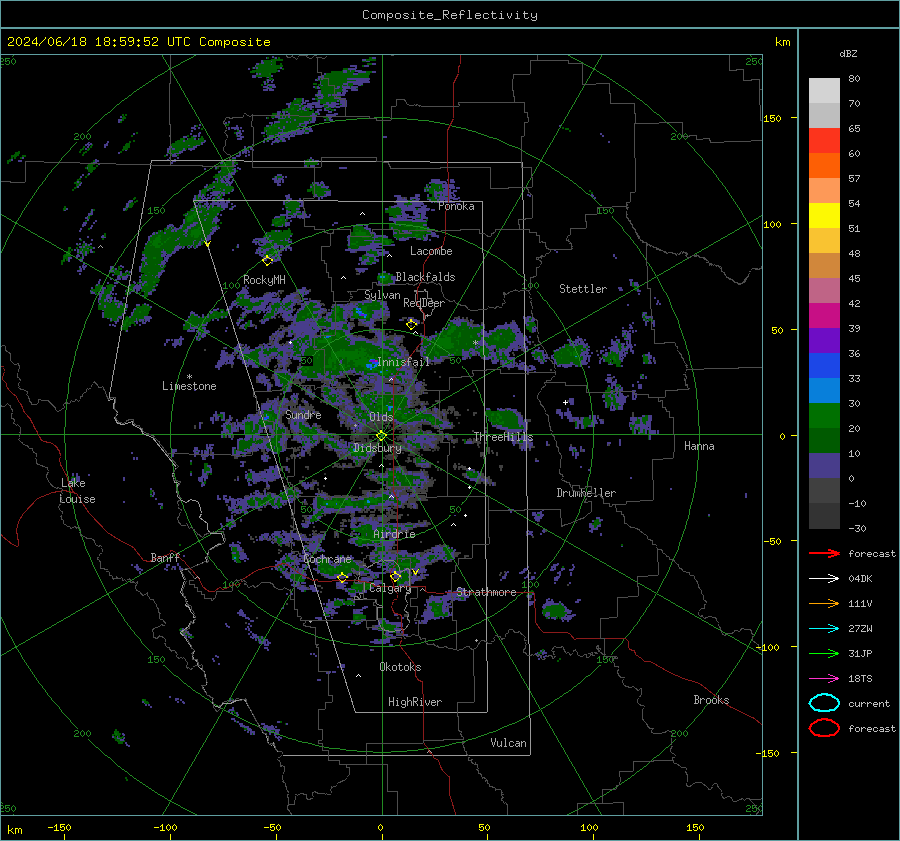Click the yellow diamond marker near RockyMH

tap(267, 261)
